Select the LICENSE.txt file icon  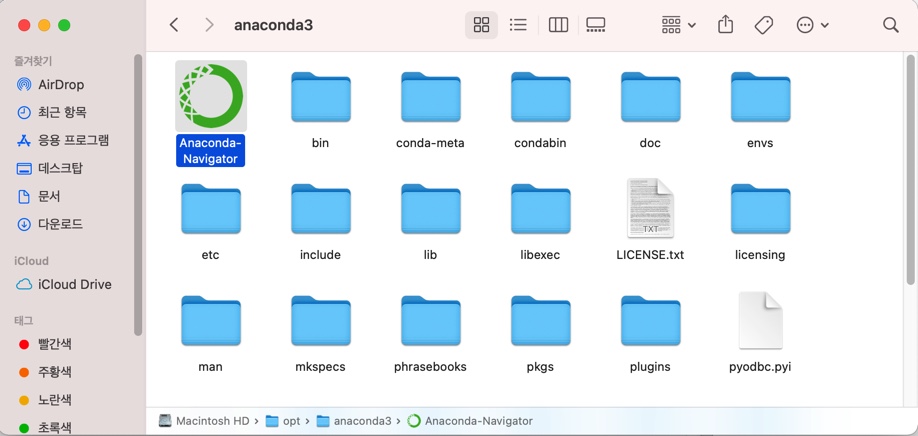[650, 208]
